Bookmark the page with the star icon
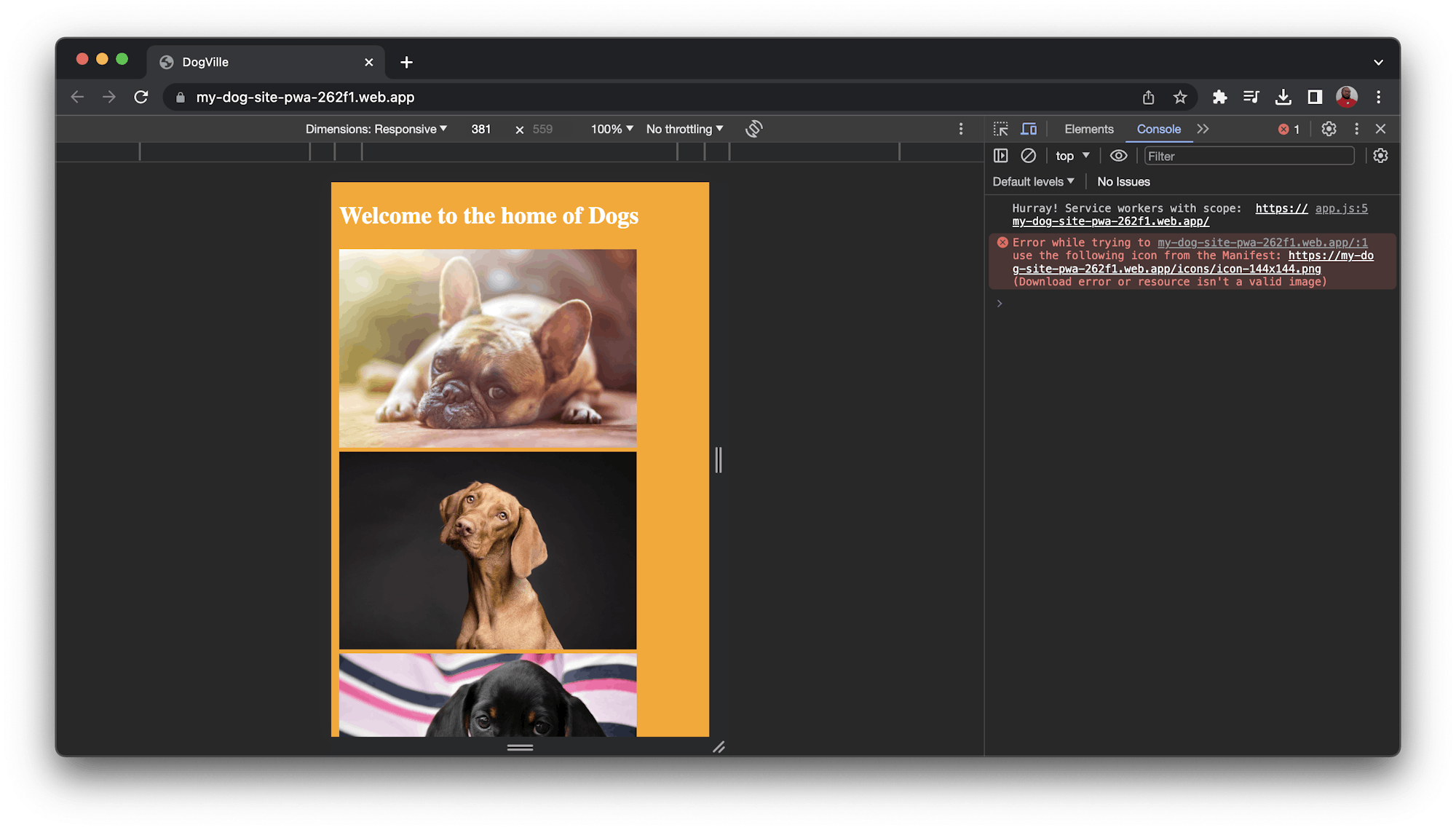Viewport: 1456px width, 830px height. coord(1180,97)
